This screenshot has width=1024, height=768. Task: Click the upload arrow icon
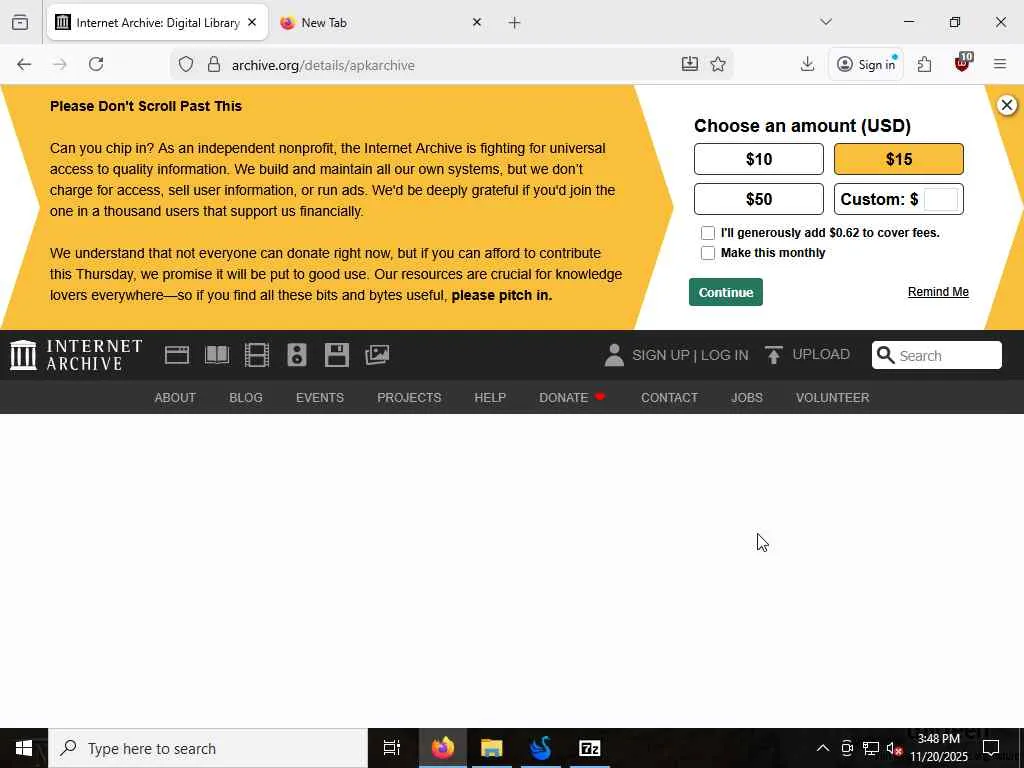tap(773, 355)
